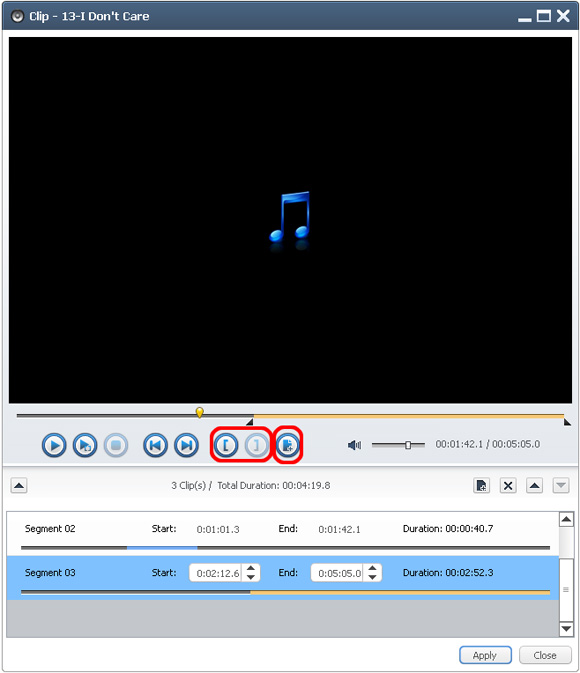
Task: Play the selected segment only
Action: [x=85, y=445]
